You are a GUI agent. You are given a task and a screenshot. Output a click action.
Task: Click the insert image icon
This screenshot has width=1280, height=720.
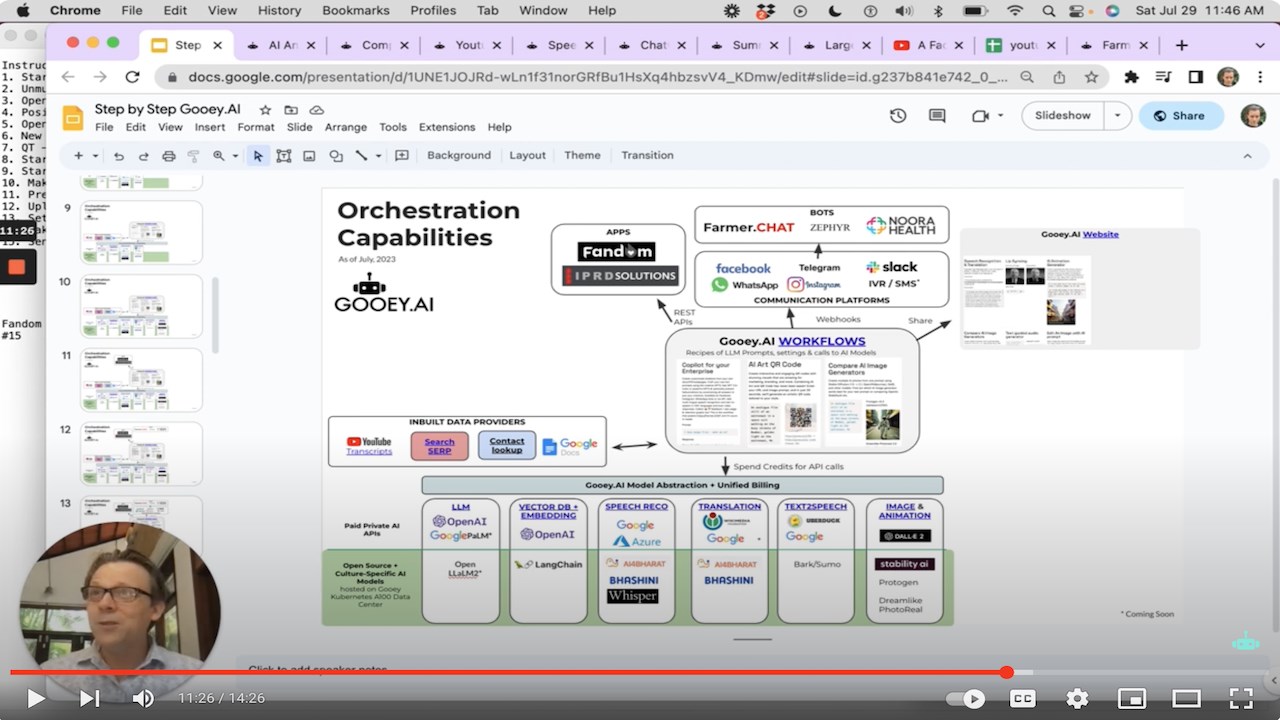tap(310, 156)
